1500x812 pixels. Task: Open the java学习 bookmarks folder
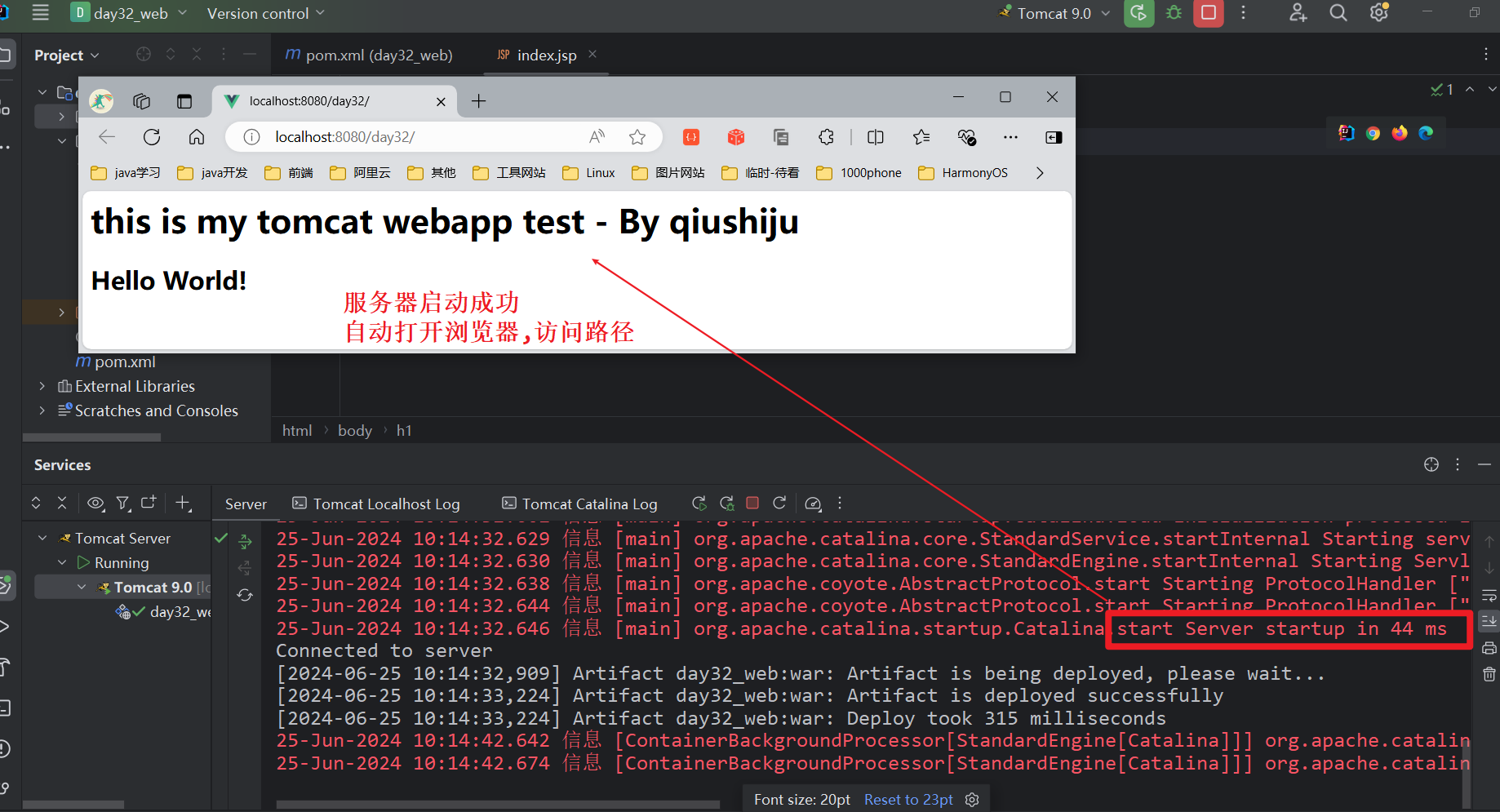point(125,172)
